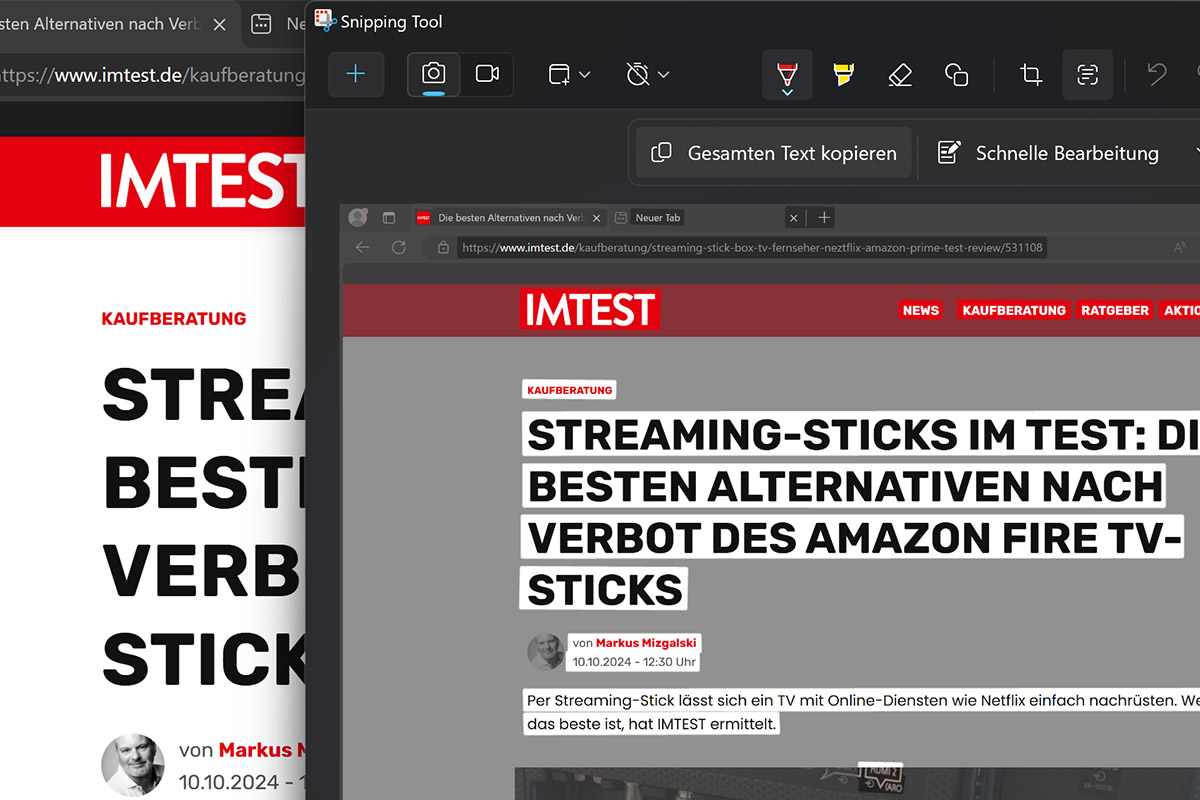This screenshot has height=800, width=1200.
Task: Click the 'Neuer Tab' tab in the snip
Action: tap(658, 217)
